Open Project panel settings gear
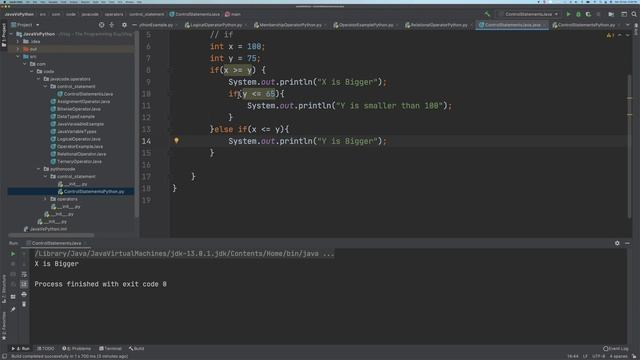Viewport: 640px width, 360px height. click(124, 25)
